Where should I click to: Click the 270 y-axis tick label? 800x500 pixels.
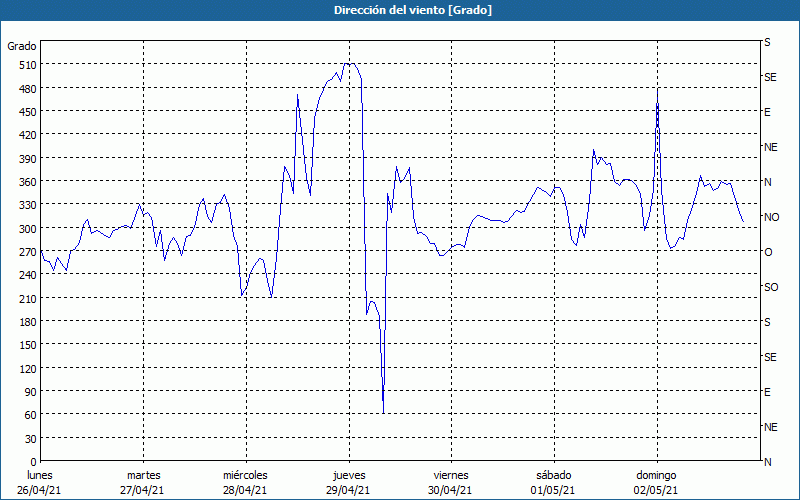click(x=28, y=252)
